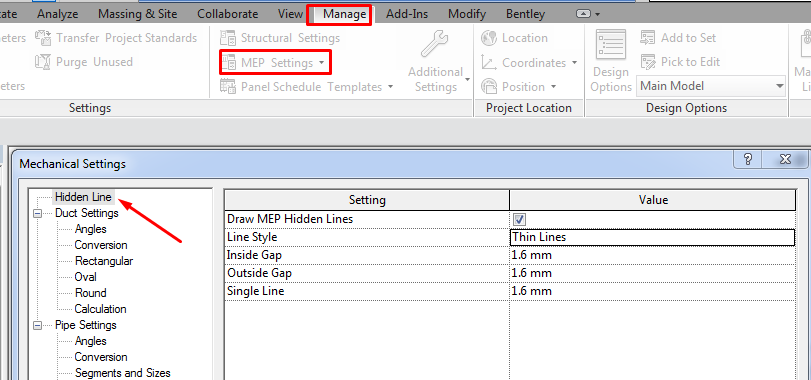
Task: Click the Outside Gap value field
Action: click(x=652, y=273)
